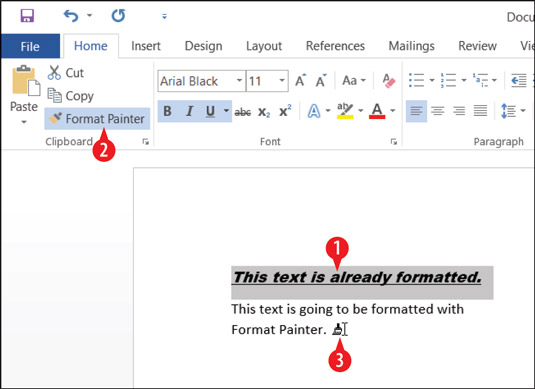Screen dimensions: 535x389
Task: Open the Undo history dropdown arrow
Action: 89,15
